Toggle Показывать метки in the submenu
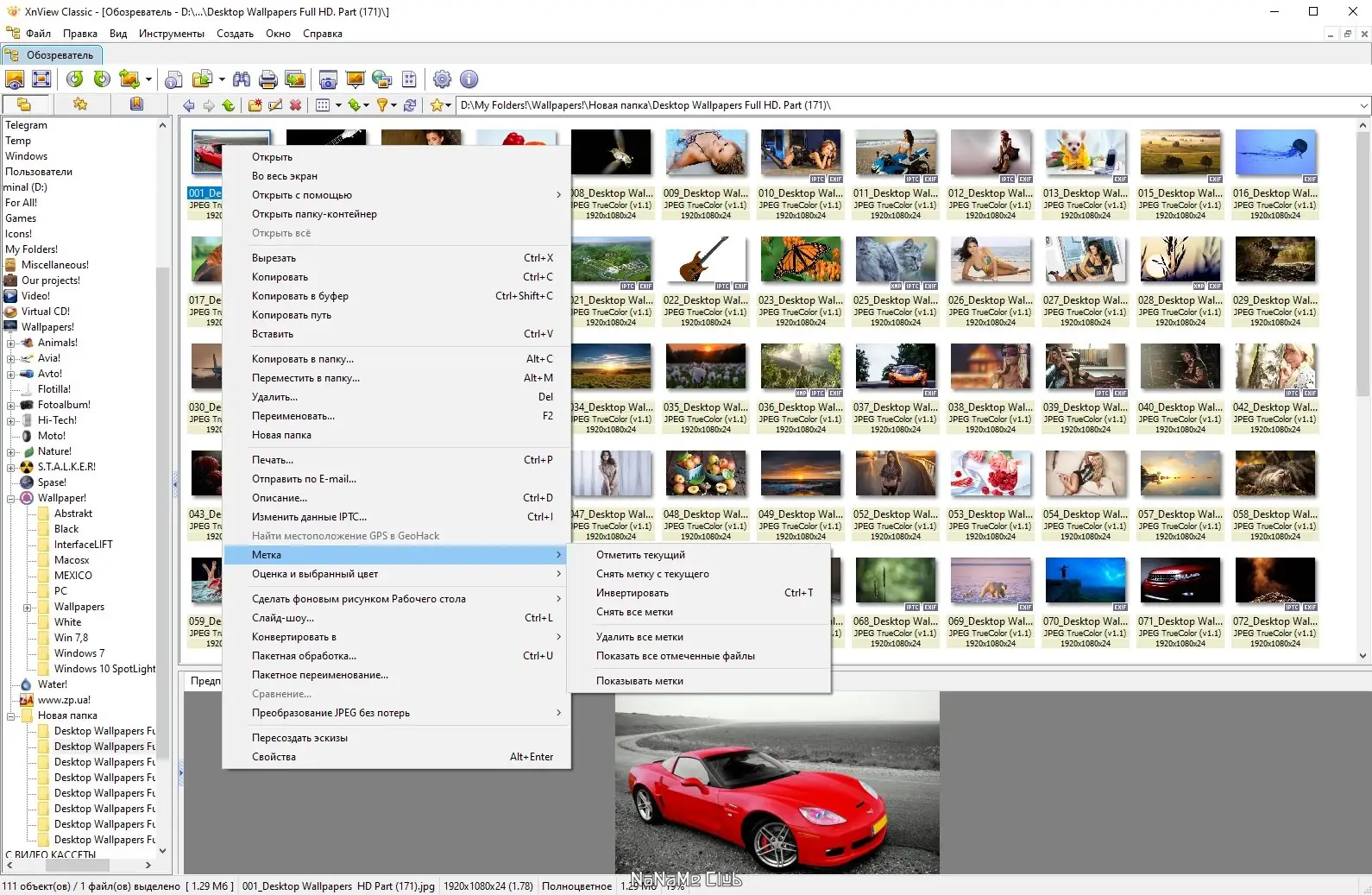The image size is (1372, 895). [639, 681]
